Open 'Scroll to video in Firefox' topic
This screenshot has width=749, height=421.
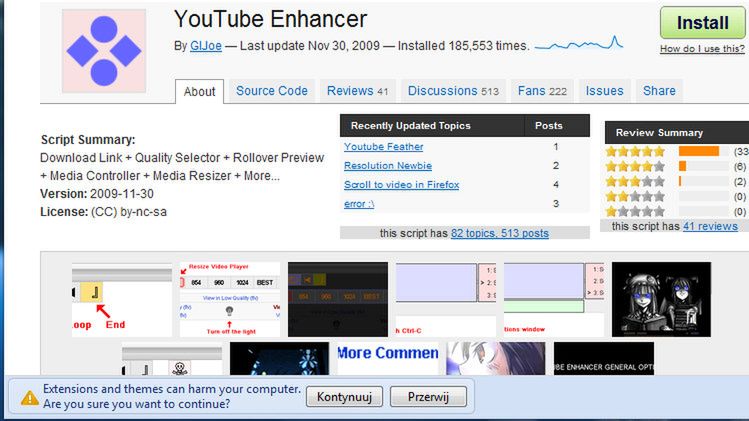[x=402, y=185]
